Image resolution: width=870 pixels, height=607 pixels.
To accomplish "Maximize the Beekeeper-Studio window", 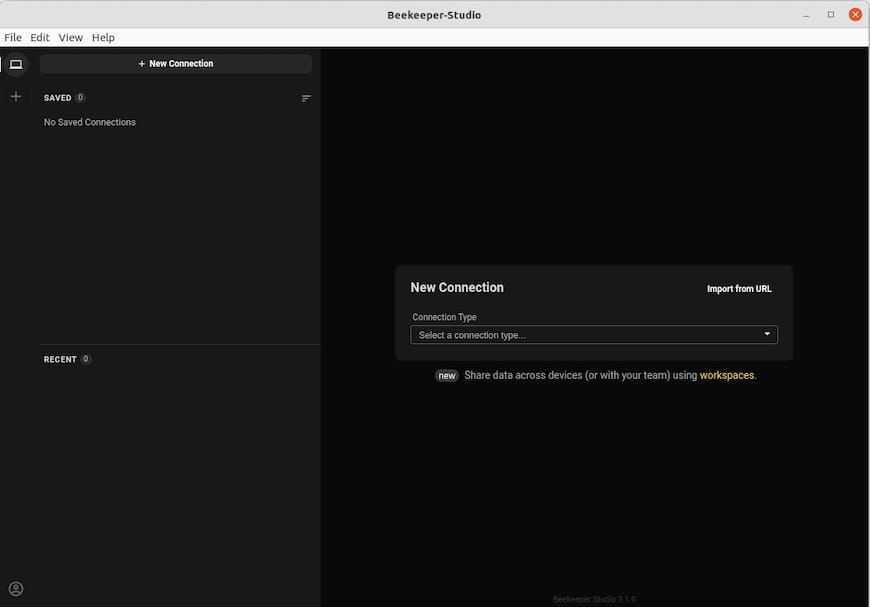I will [x=831, y=15].
